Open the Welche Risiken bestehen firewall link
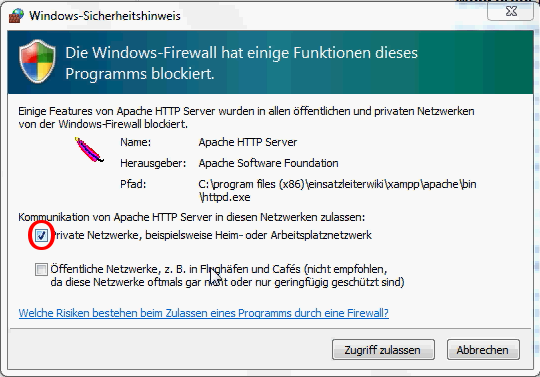The image size is (540, 377). 204,313
